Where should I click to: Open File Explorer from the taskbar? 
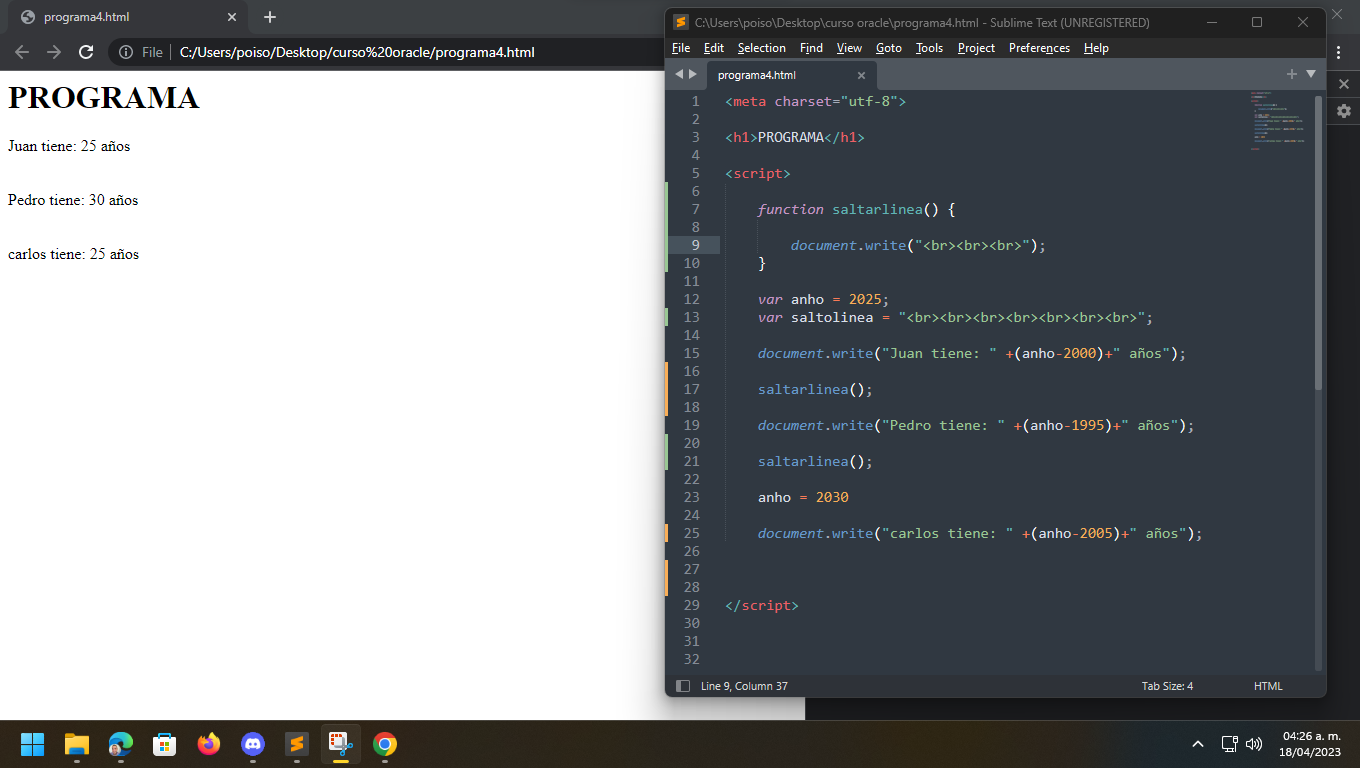pos(77,744)
